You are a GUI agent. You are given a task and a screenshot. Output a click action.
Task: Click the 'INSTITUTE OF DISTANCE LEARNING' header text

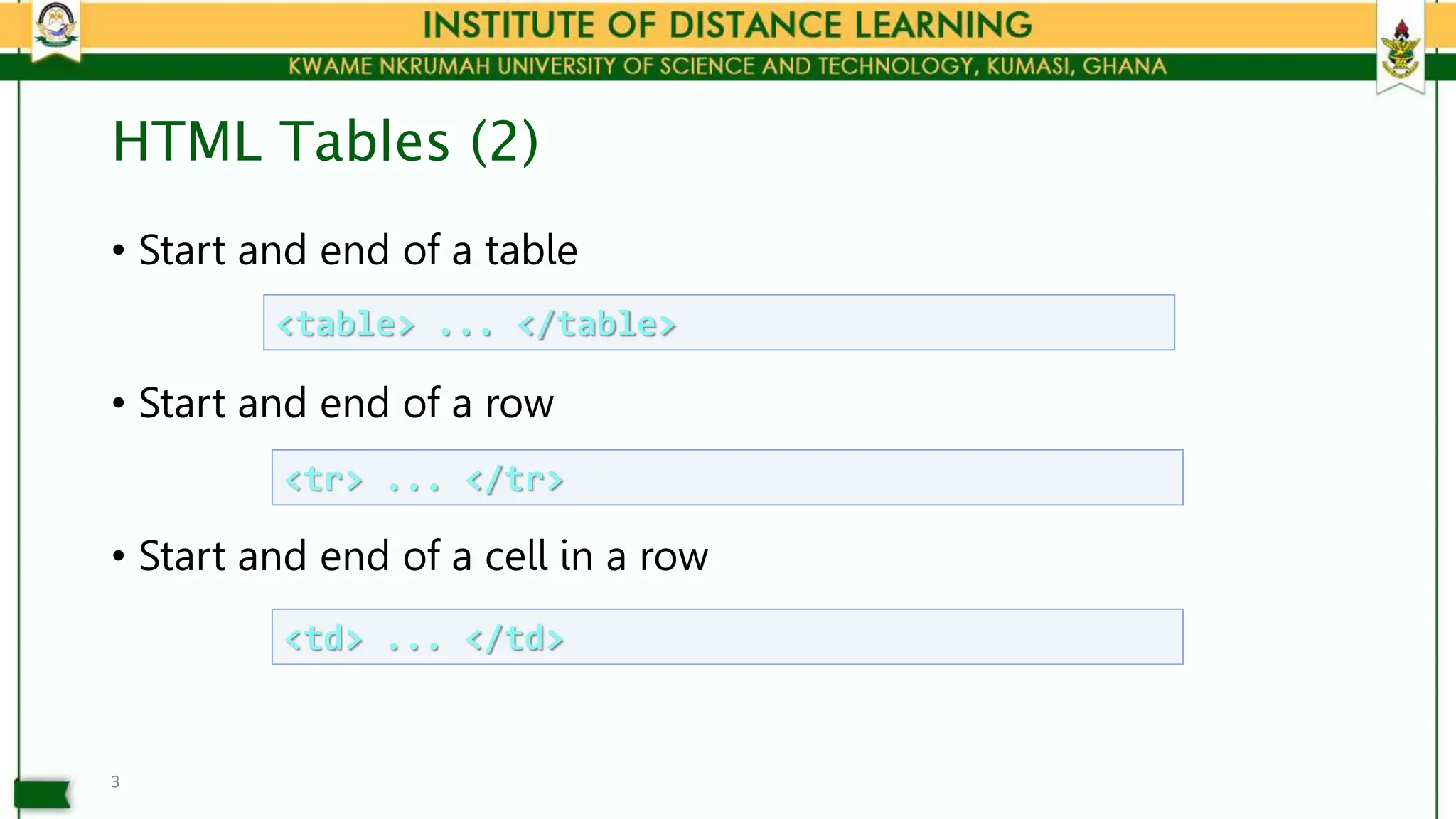coord(727,25)
